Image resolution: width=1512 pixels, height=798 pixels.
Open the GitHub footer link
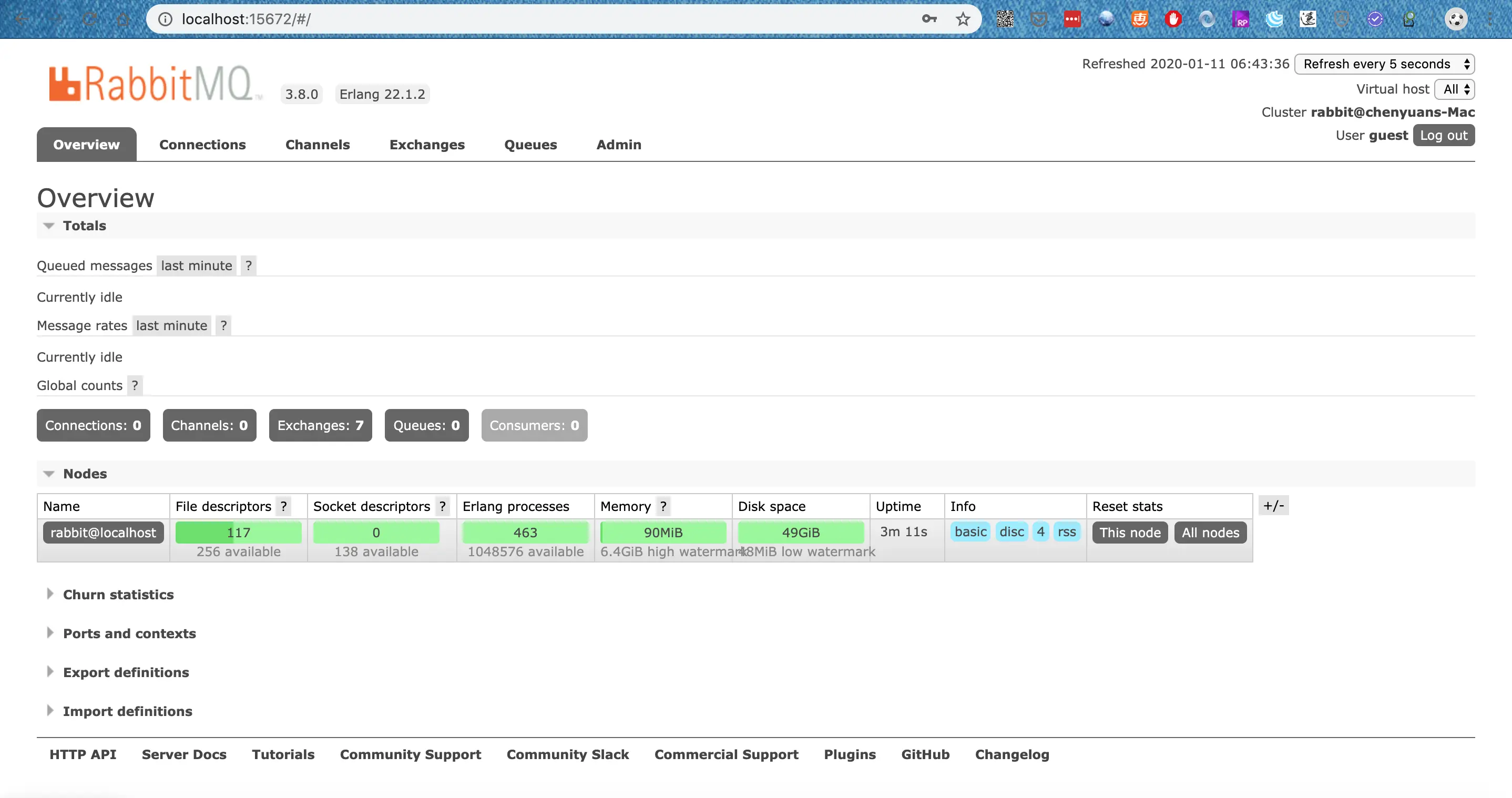click(926, 754)
